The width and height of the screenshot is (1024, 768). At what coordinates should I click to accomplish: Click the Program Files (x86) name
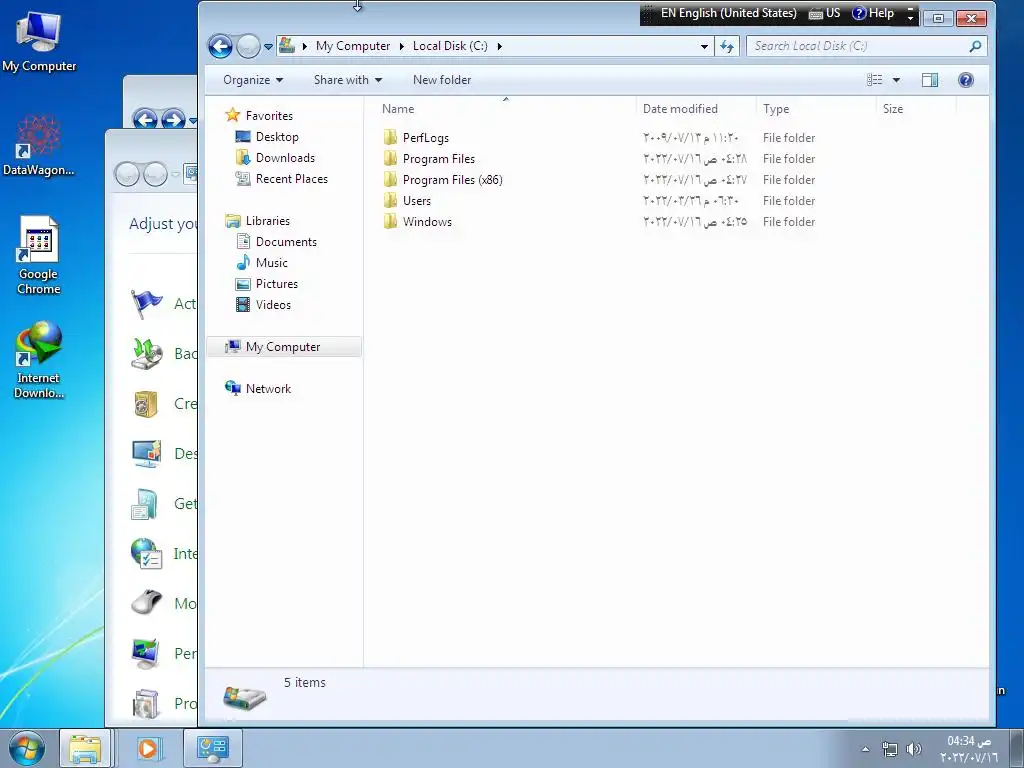tap(453, 180)
